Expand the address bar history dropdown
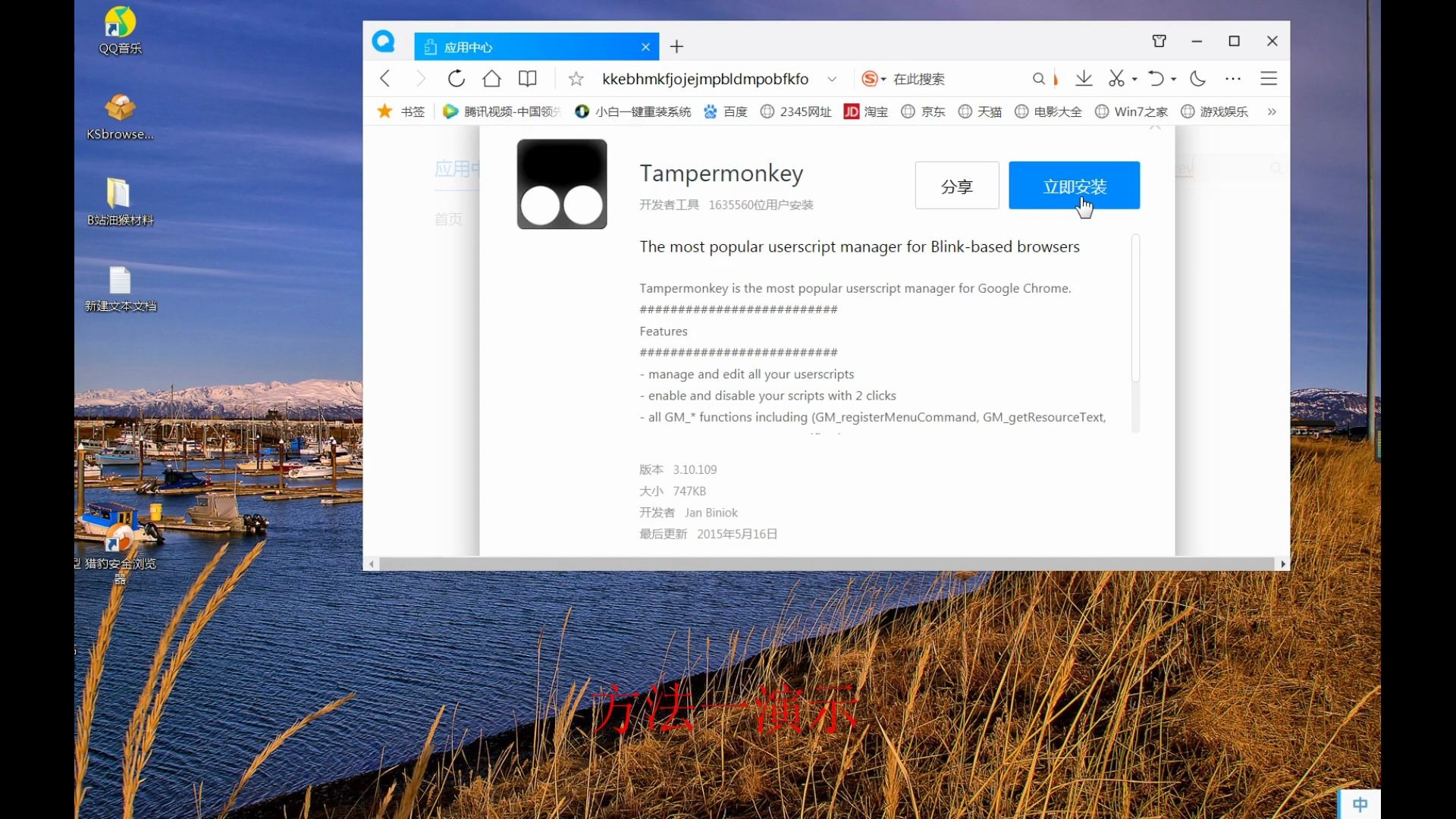This screenshot has width=1456, height=819. (832, 79)
